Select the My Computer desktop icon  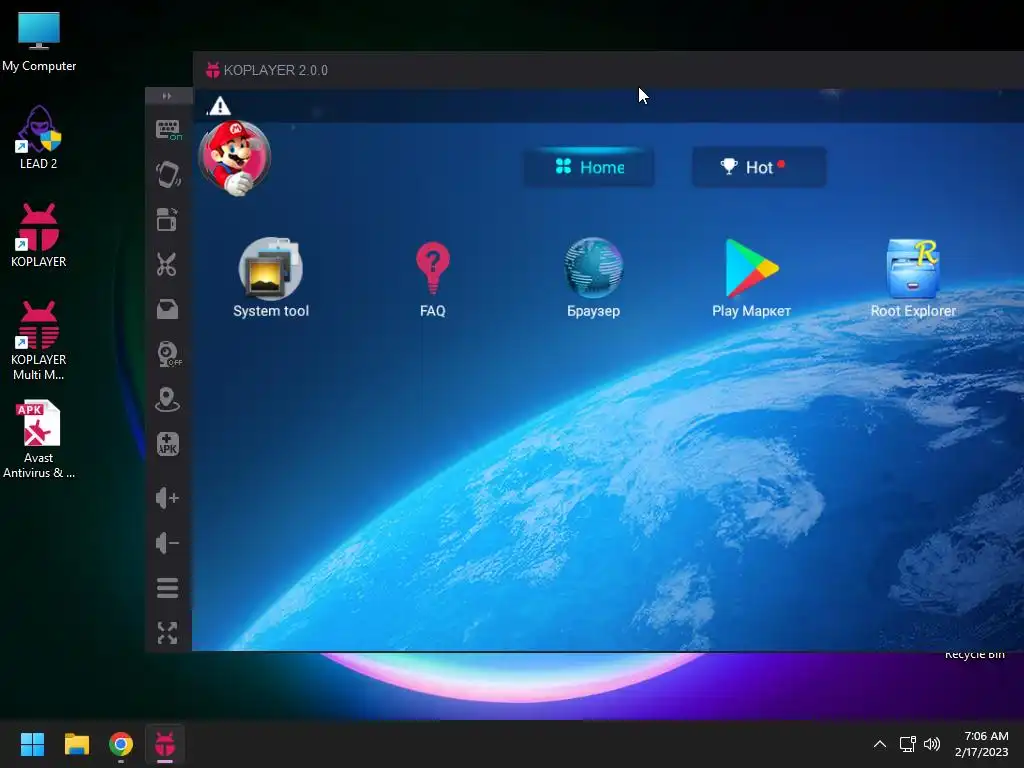[x=39, y=42]
